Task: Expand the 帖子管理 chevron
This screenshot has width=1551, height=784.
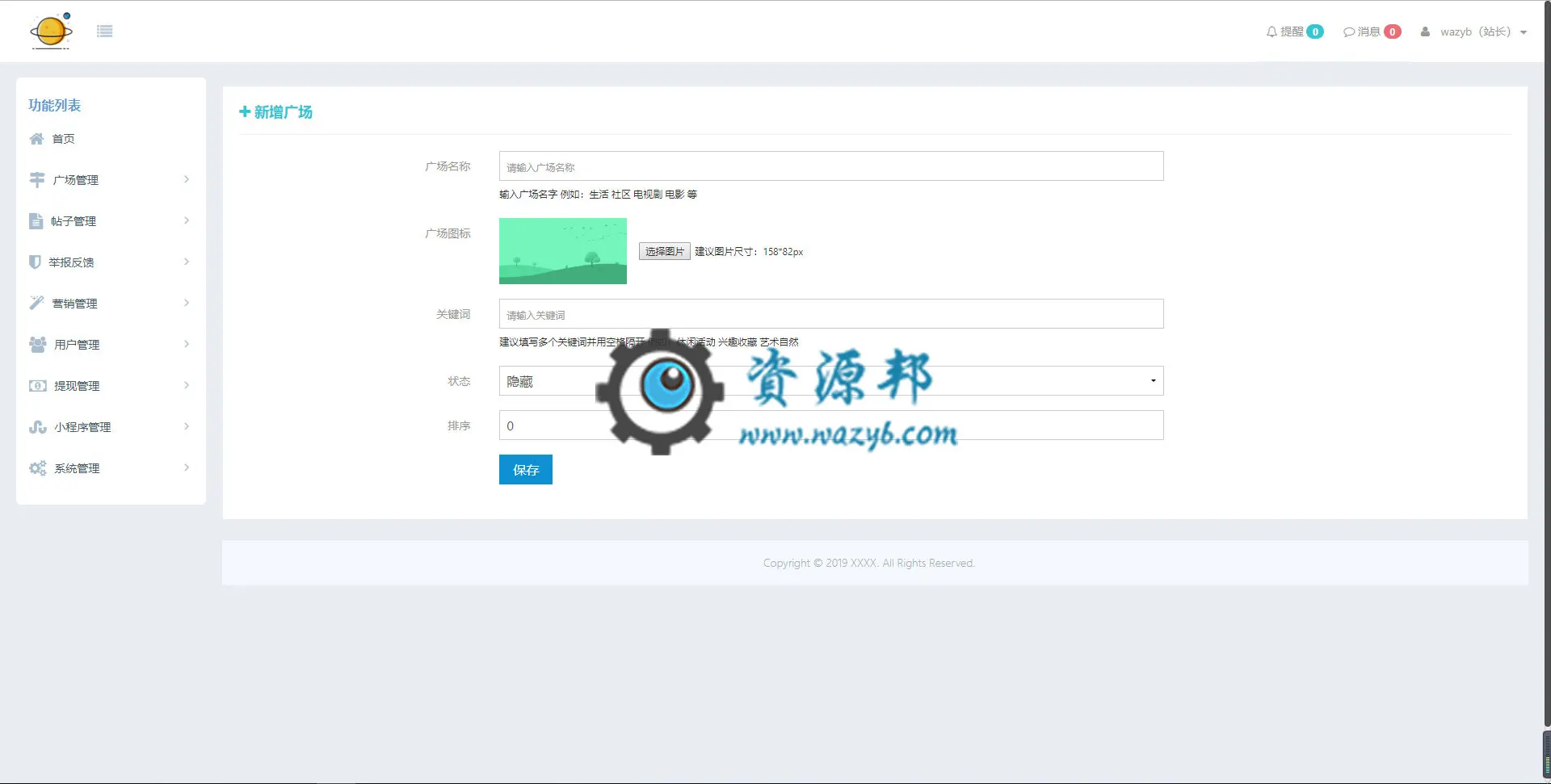Action: point(187,220)
